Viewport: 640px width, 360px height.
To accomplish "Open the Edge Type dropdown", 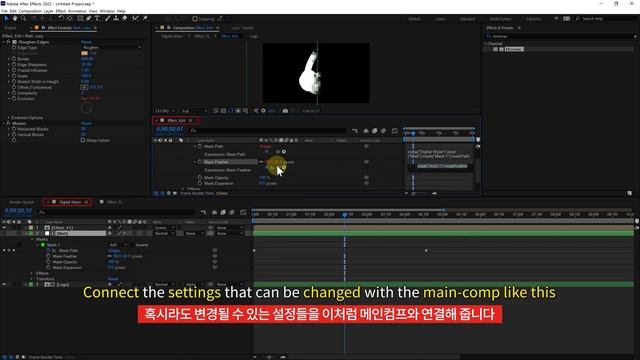I will pyautogui.click(x=112, y=48).
